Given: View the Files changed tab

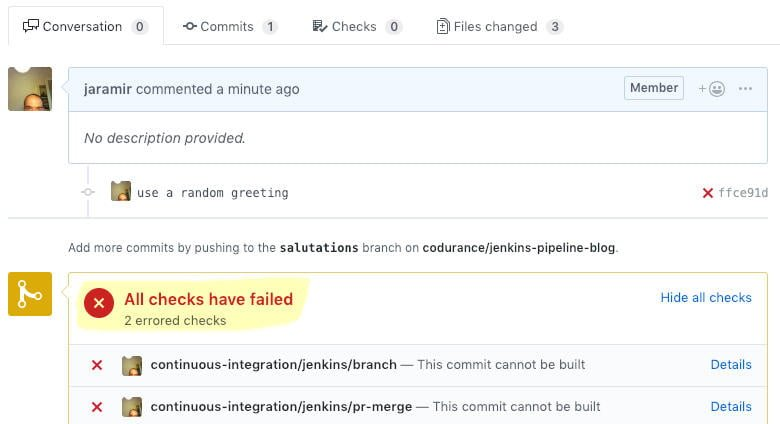Looking at the screenshot, I should click(x=499, y=26).
